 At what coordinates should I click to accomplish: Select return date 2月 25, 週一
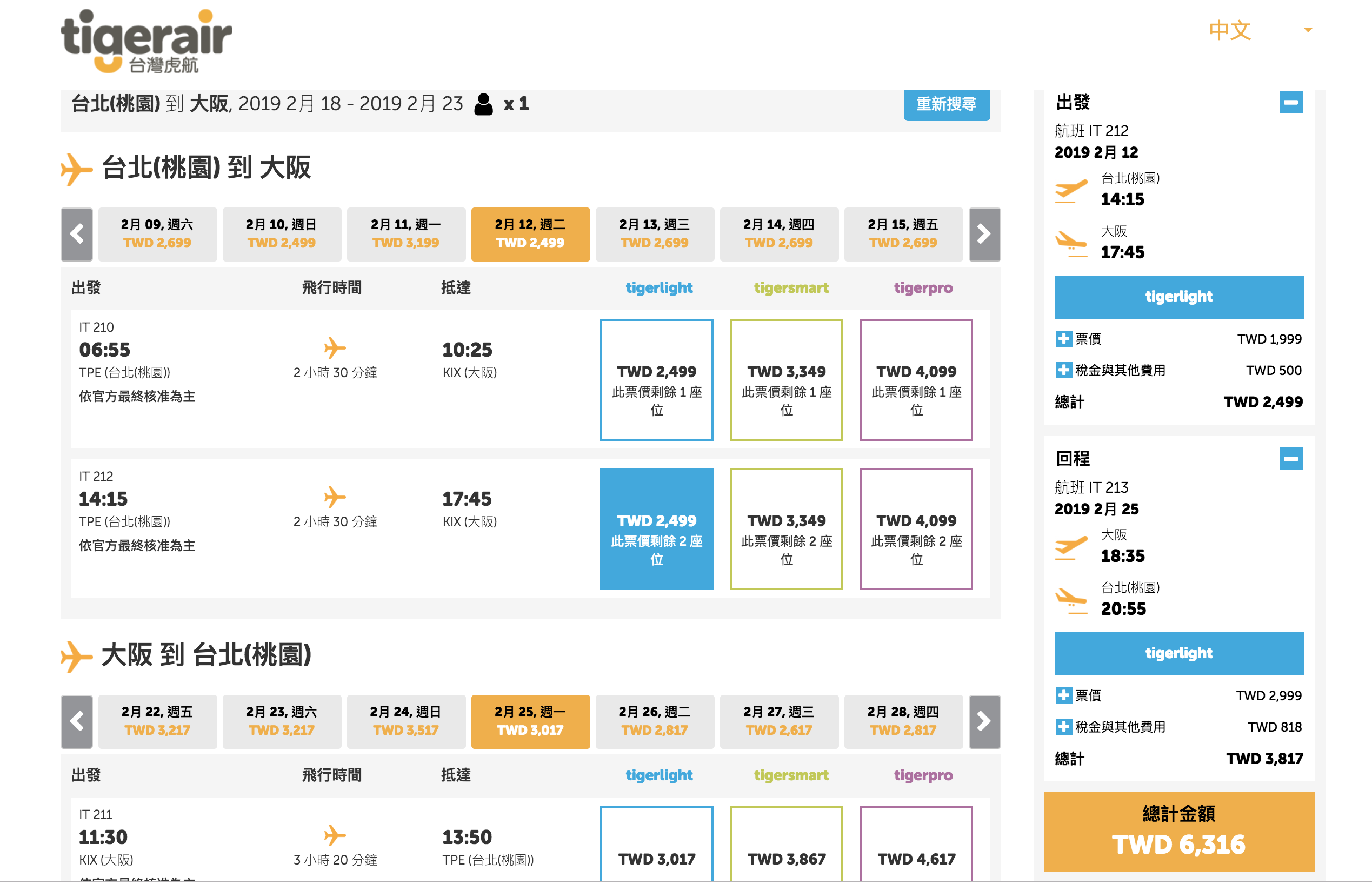pyautogui.click(x=530, y=721)
